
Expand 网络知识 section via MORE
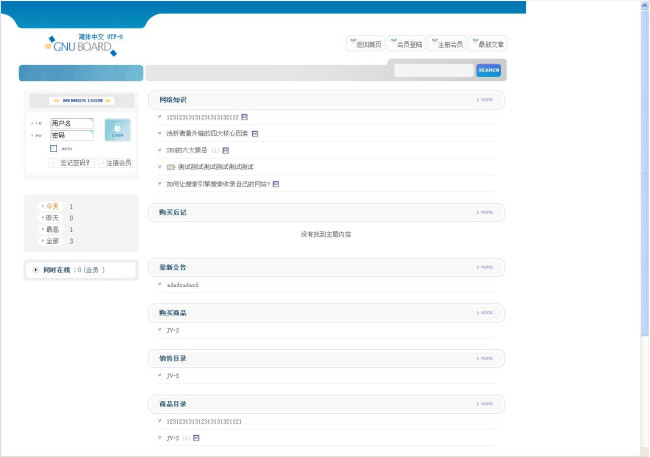[x=485, y=100]
